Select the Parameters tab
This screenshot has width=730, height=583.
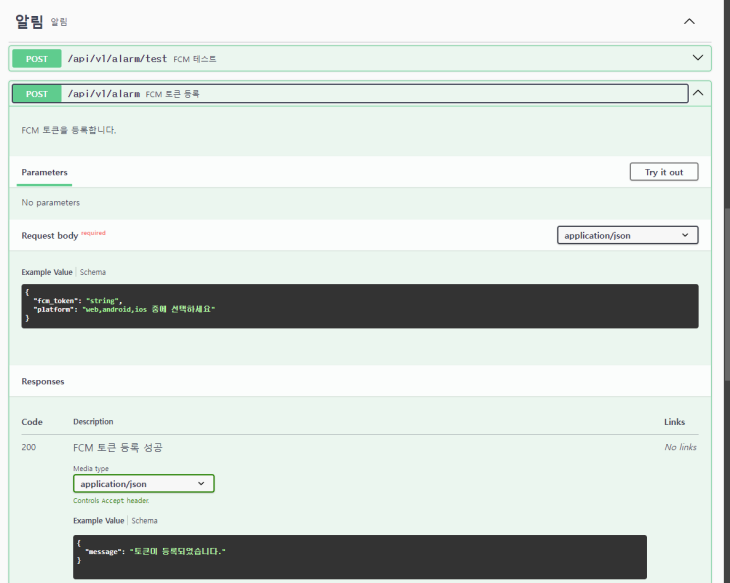(x=45, y=172)
